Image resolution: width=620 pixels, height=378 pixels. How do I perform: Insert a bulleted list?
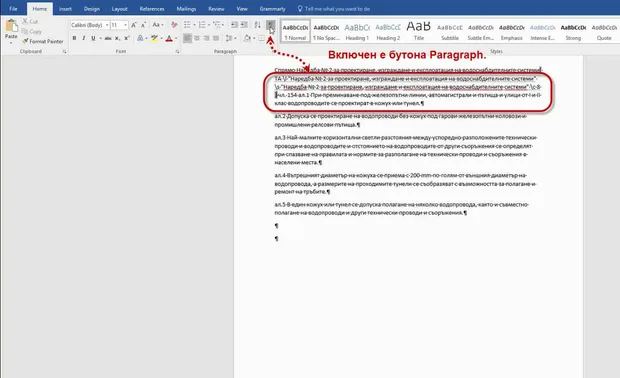pyautogui.click(x=187, y=25)
